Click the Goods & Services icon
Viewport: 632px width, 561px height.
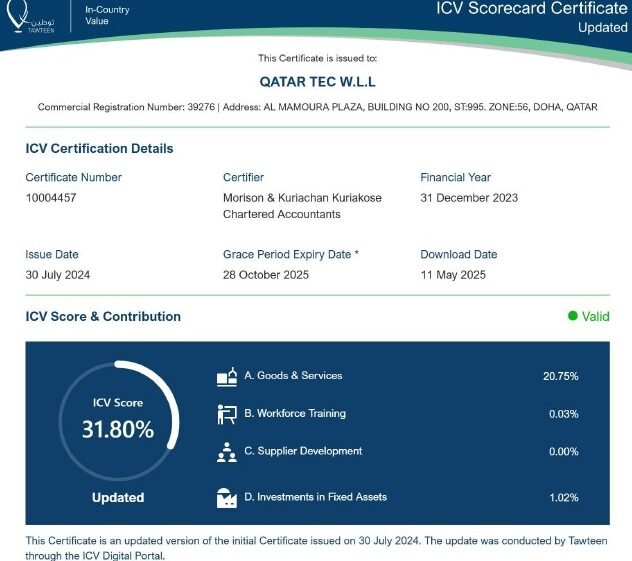click(227, 377)
